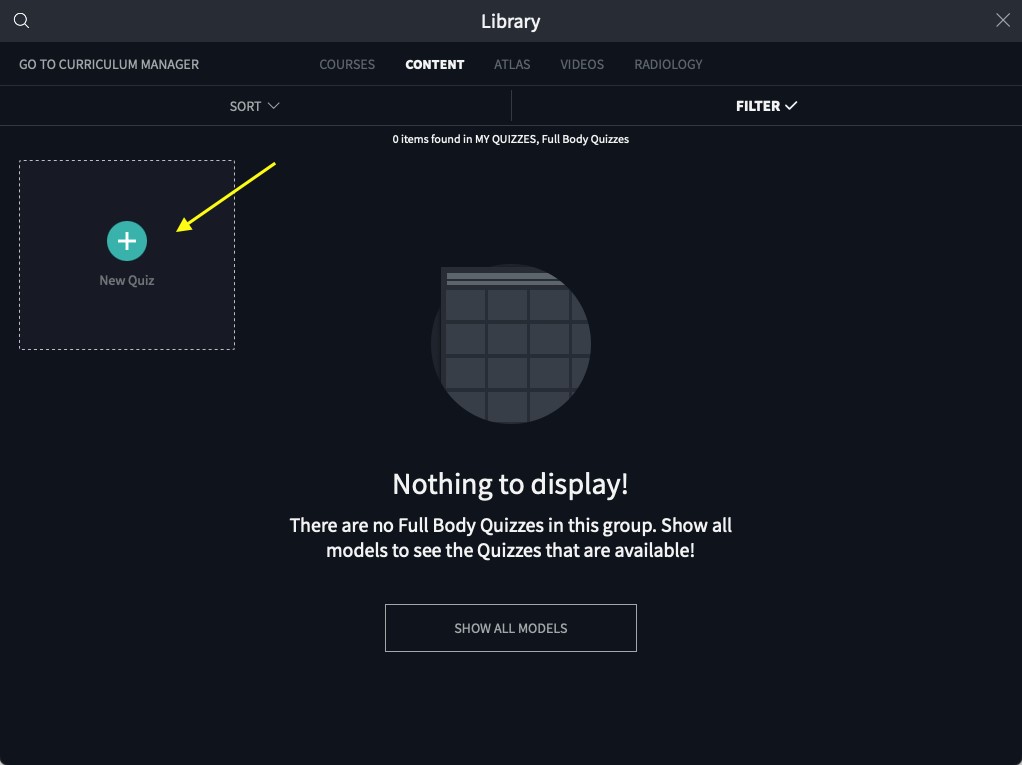Click the 'Nothing to display!' heading
Image resolution: width=1022 pixels, height=765 pixels.
coord(510,484)
